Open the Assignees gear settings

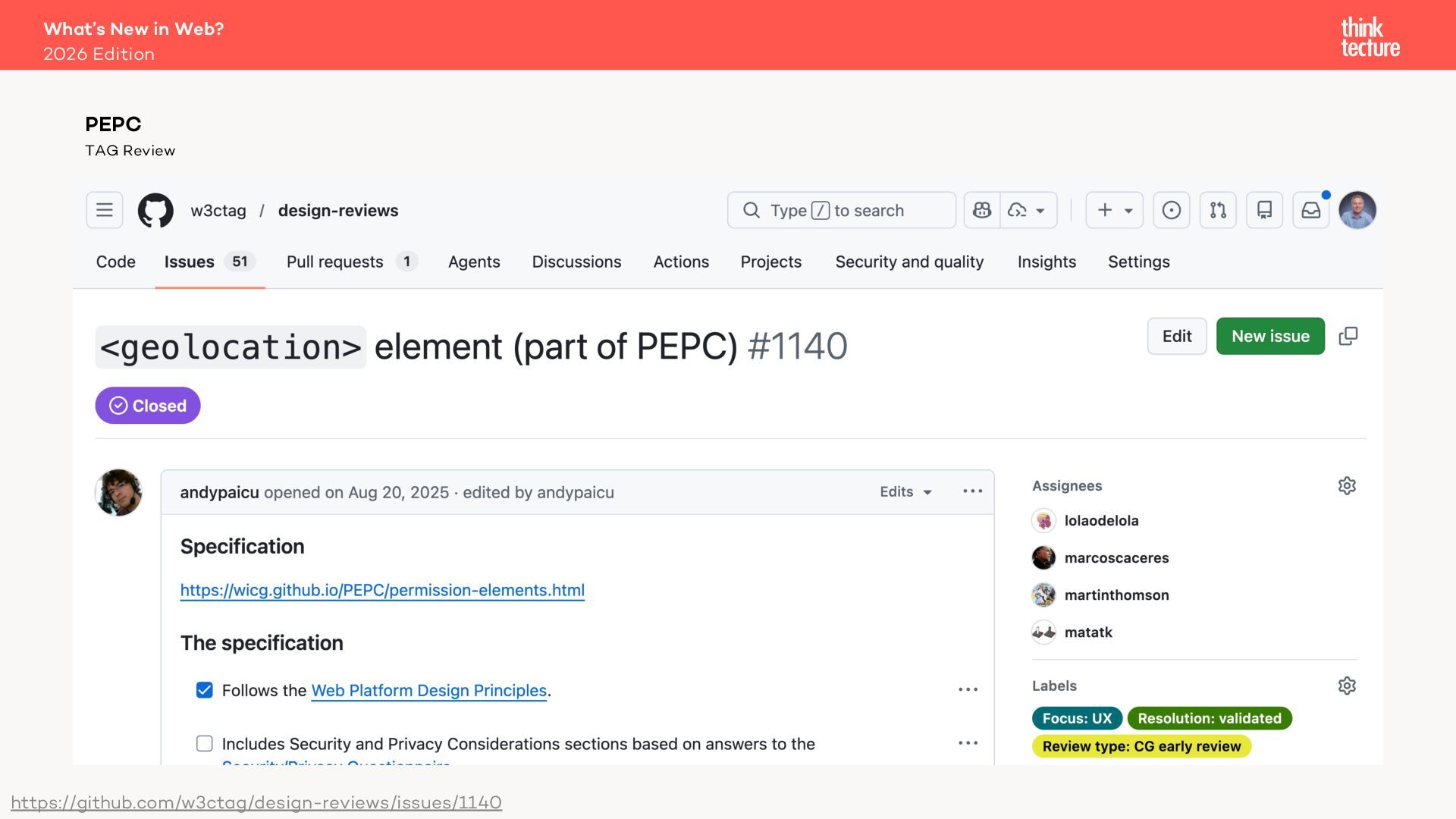point(1347,485)
